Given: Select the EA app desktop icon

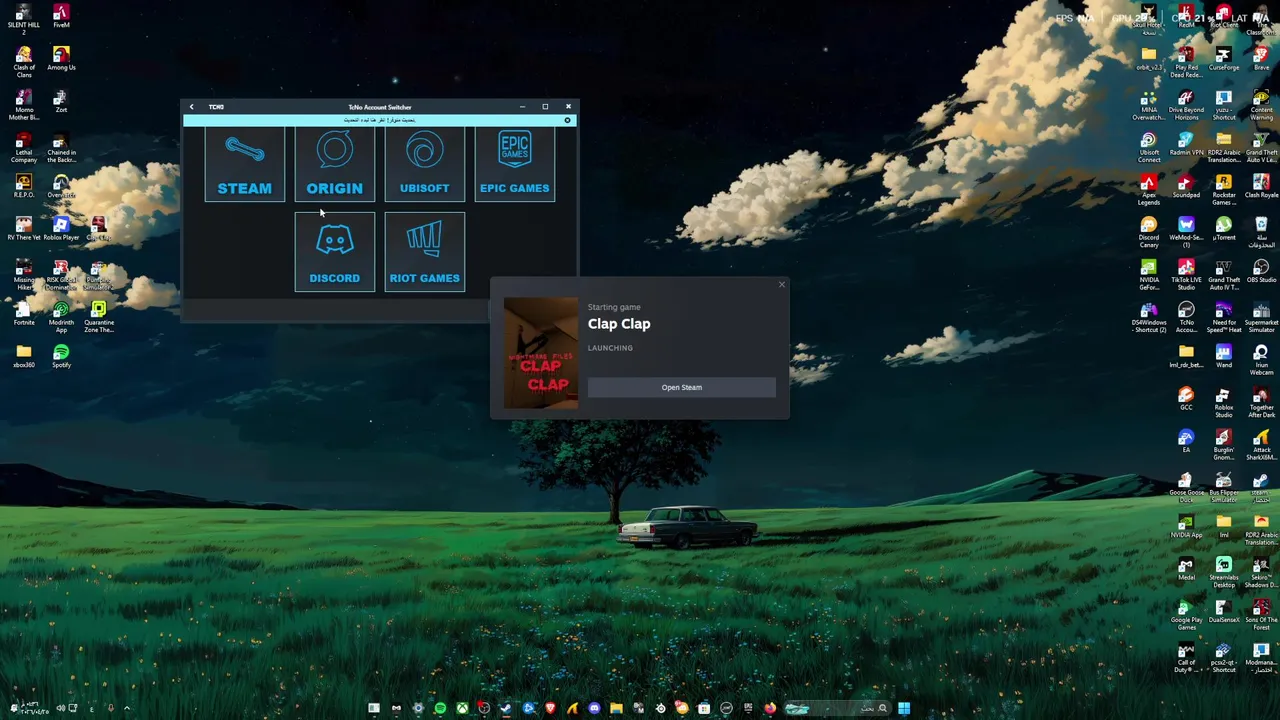Looking at the screenshot, I should pyautogui.click(x=1186, y=441).
